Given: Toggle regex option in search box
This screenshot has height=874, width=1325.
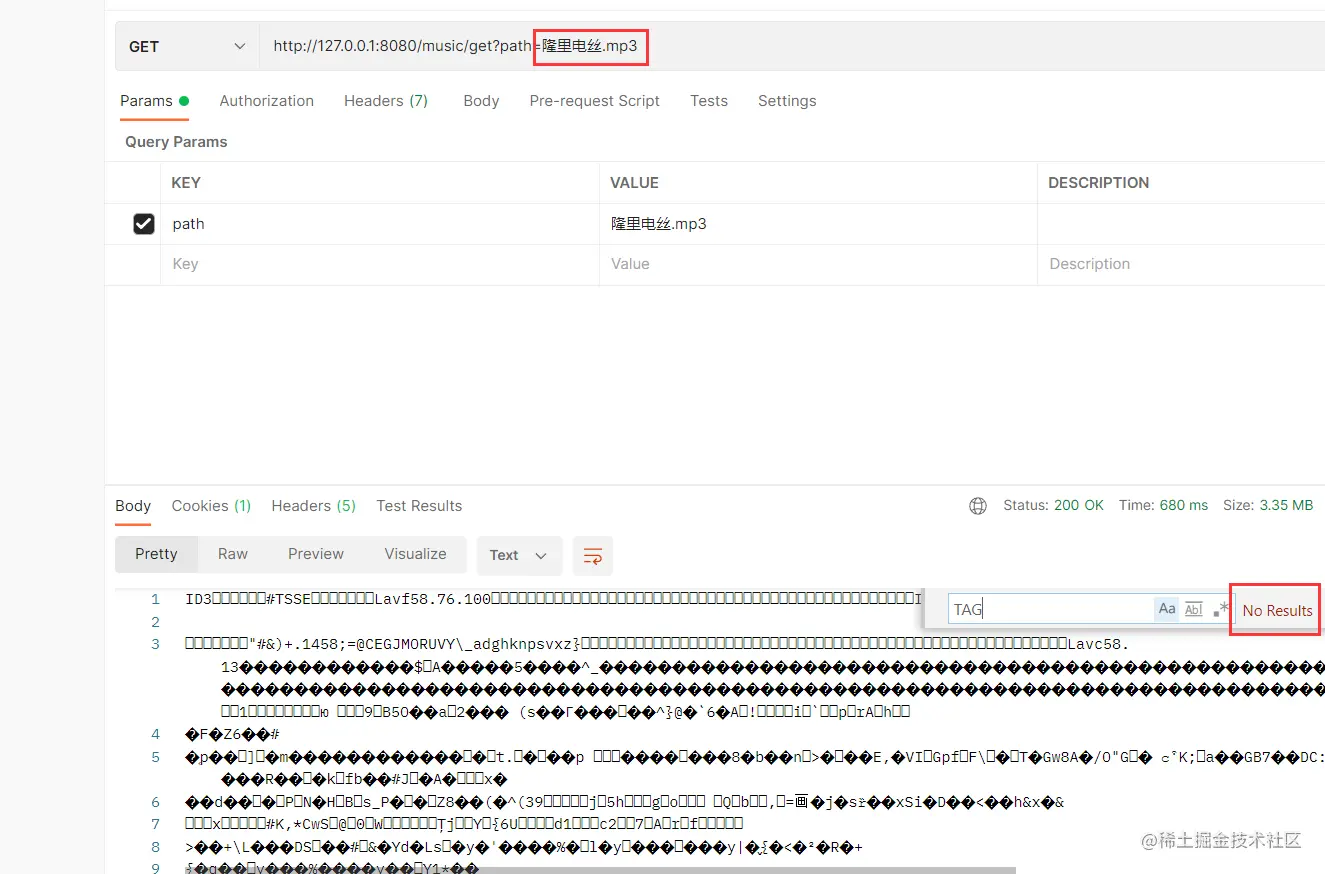Looking at the screenshot, I should [1221, 609].
